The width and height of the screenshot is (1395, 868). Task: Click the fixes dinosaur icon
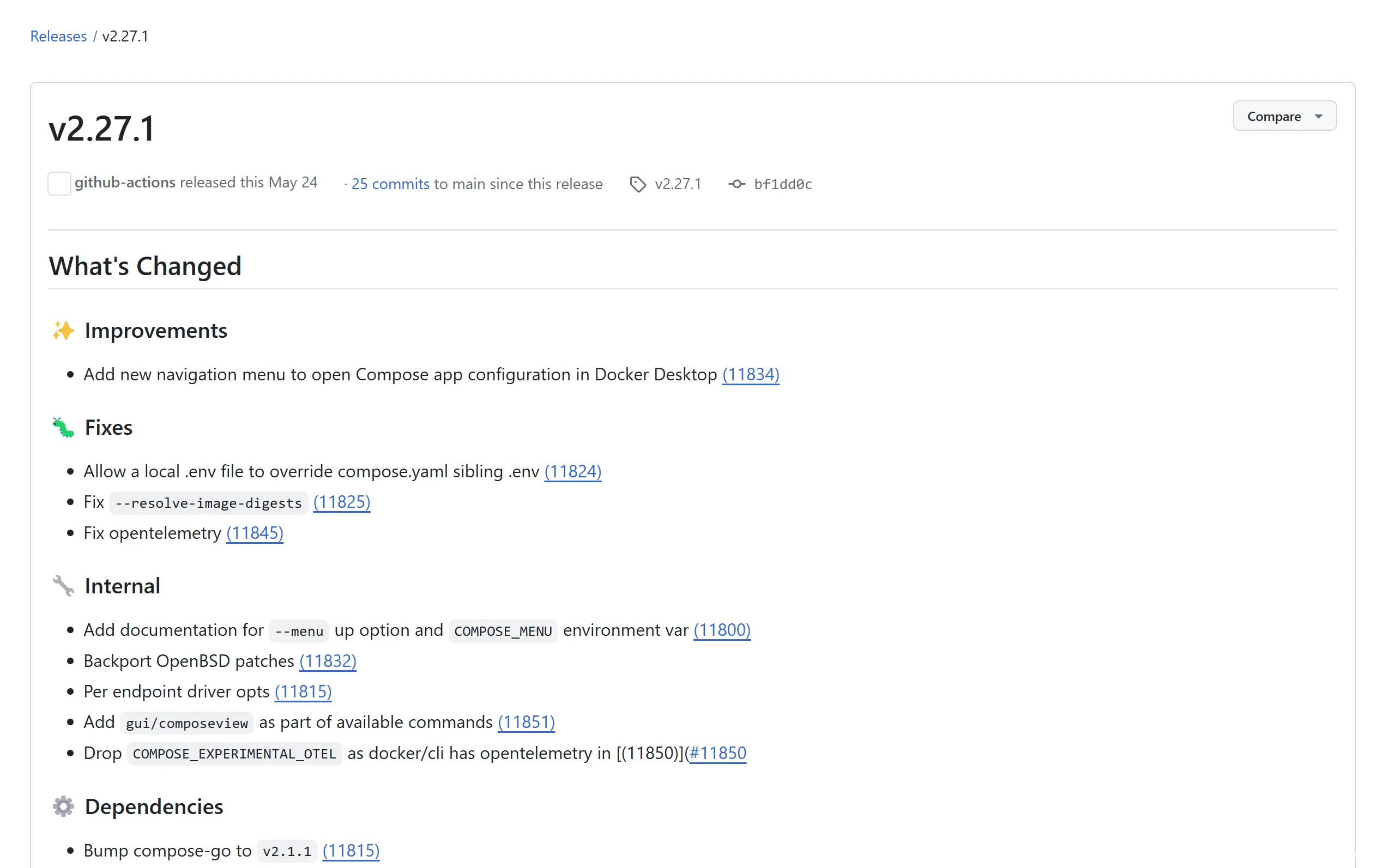point(62,427)
